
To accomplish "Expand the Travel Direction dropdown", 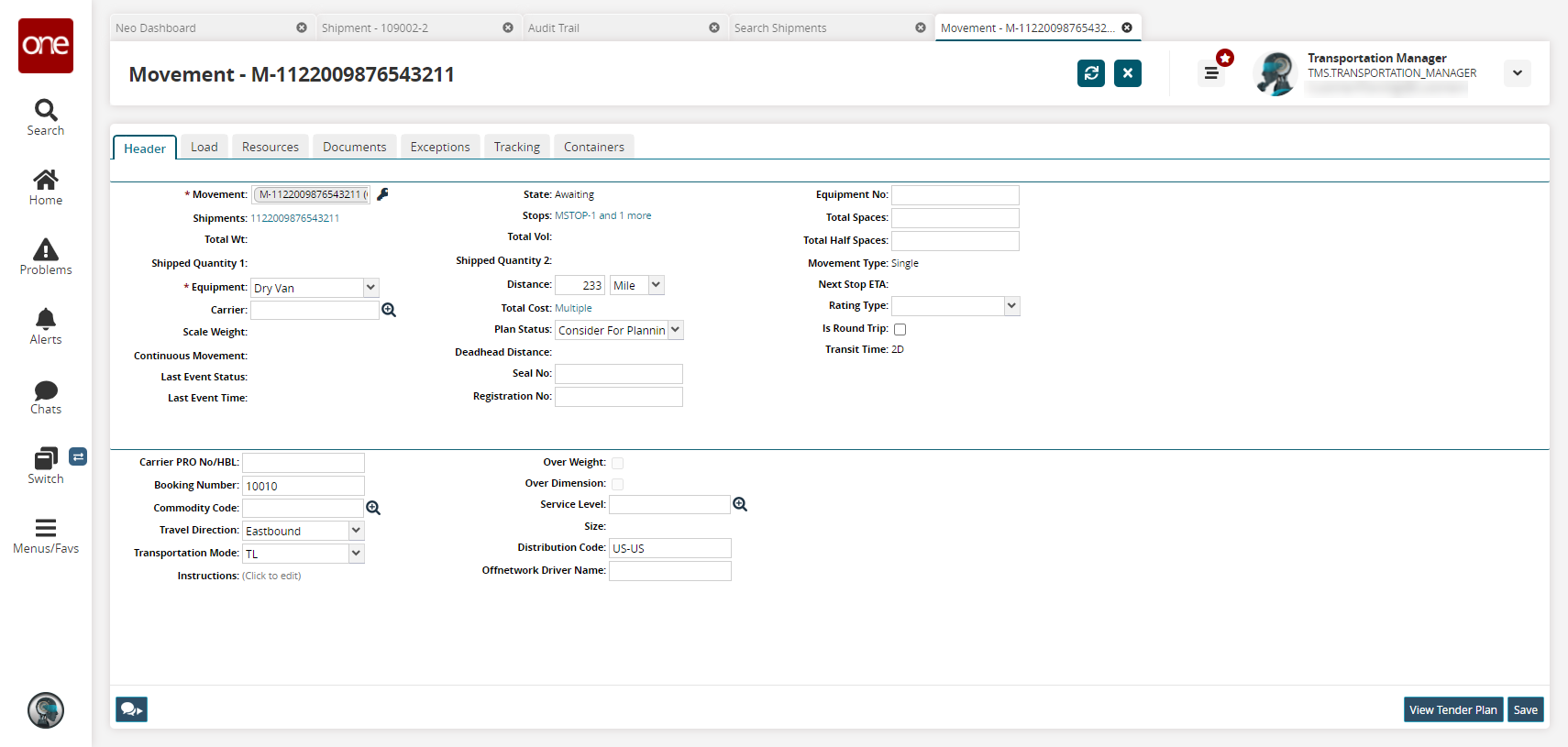I will click(x=356, y=531).
